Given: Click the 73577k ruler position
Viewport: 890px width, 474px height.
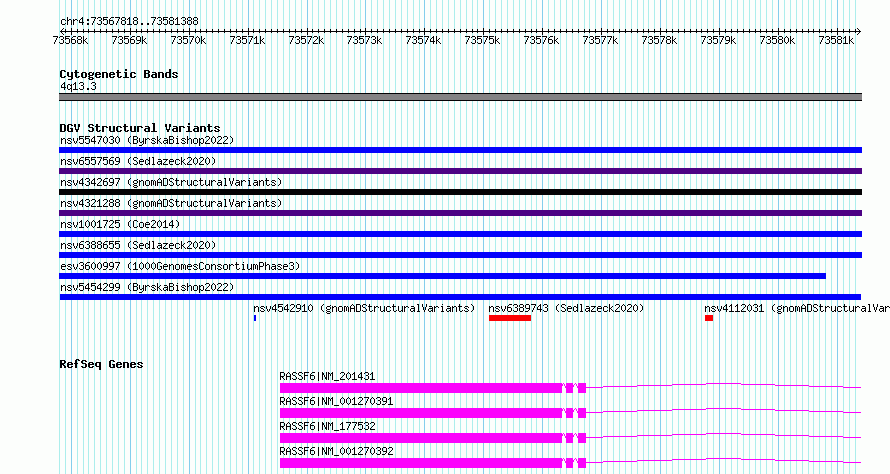Looking at the screenshot, I should tap(601, 40).
